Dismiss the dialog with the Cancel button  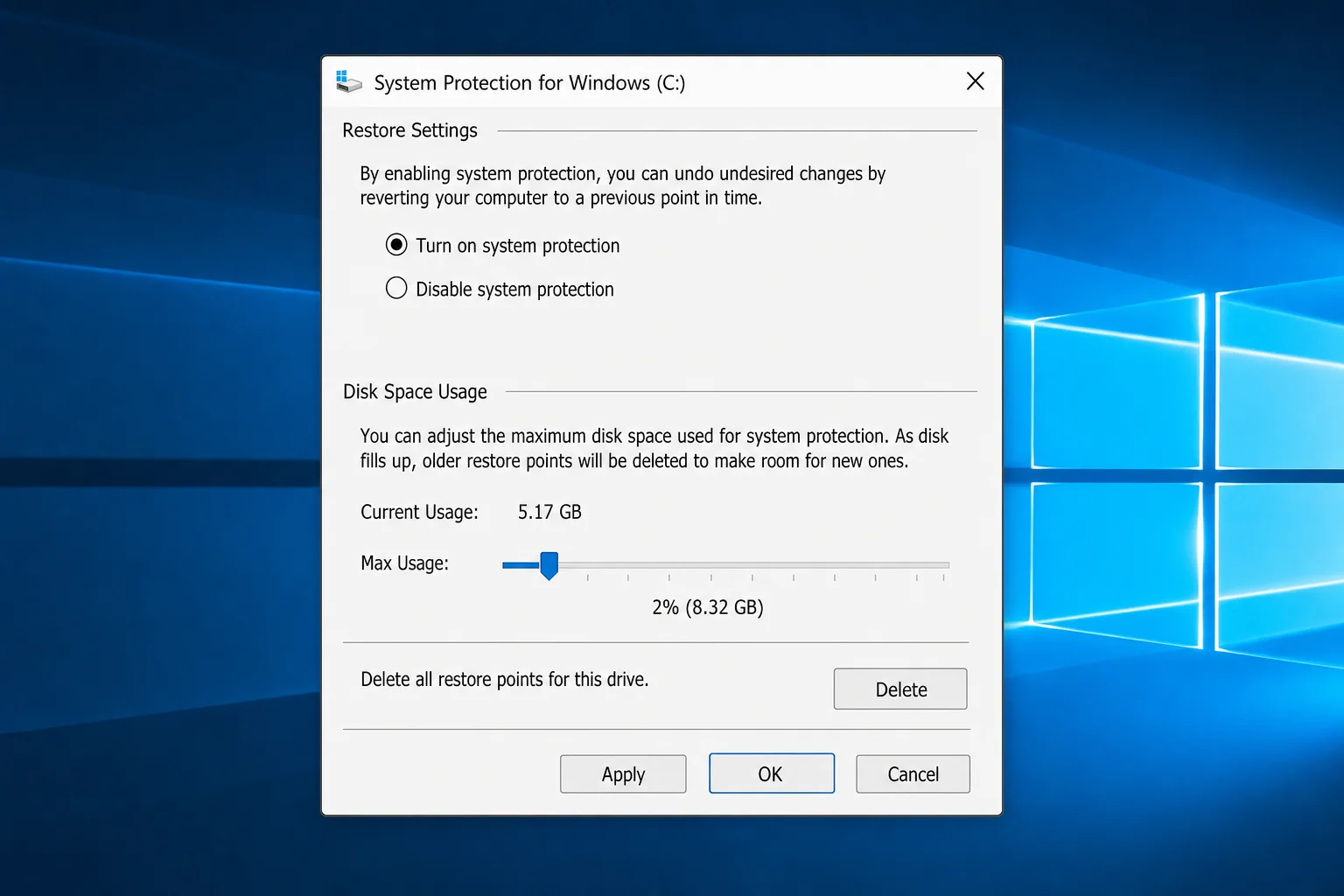coord(913,773)
